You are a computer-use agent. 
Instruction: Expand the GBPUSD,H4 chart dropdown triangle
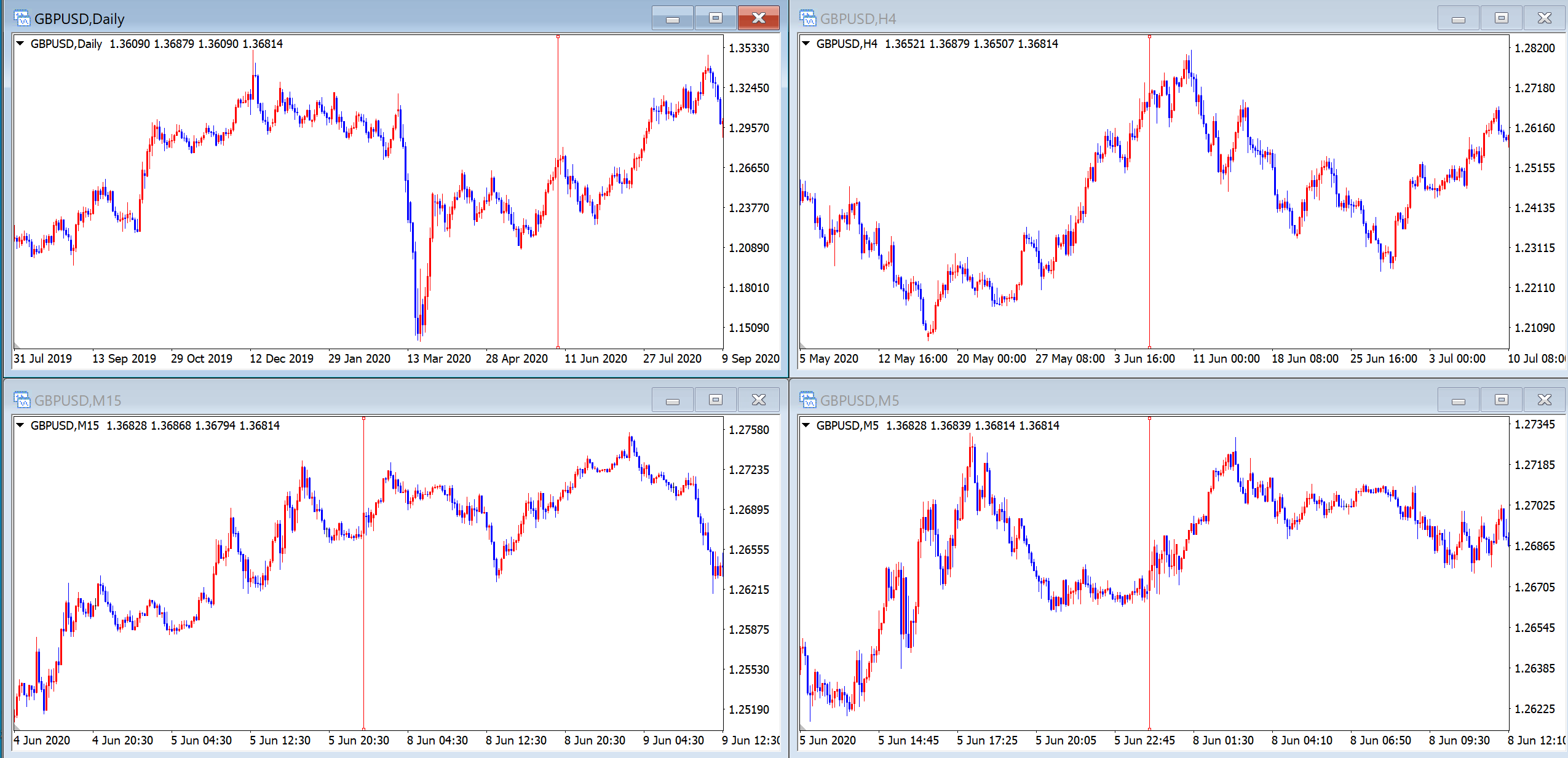[x=806, y=44]
